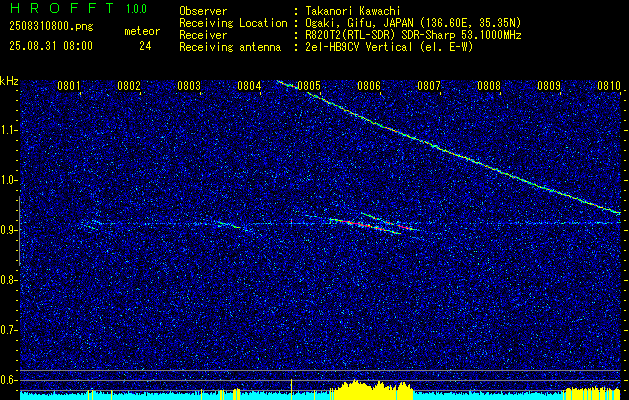
Task: Click time marker 0801
Action: [69, 86]
